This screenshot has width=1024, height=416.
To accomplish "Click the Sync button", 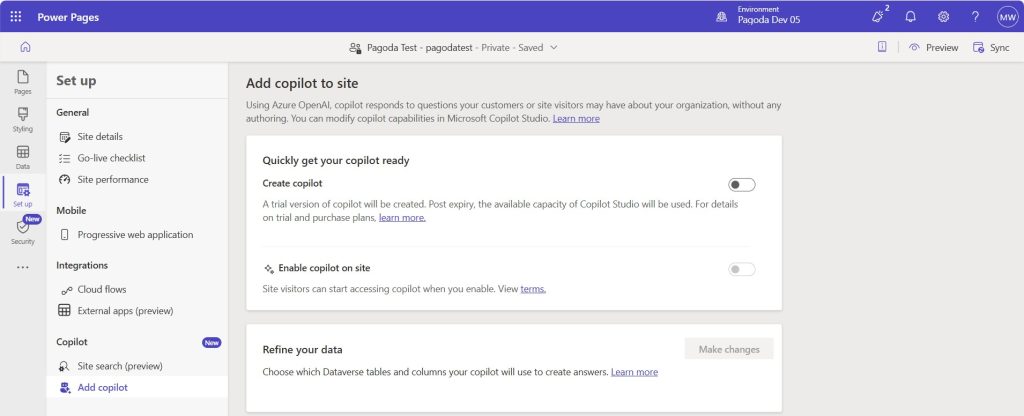I will pos(991,48).
